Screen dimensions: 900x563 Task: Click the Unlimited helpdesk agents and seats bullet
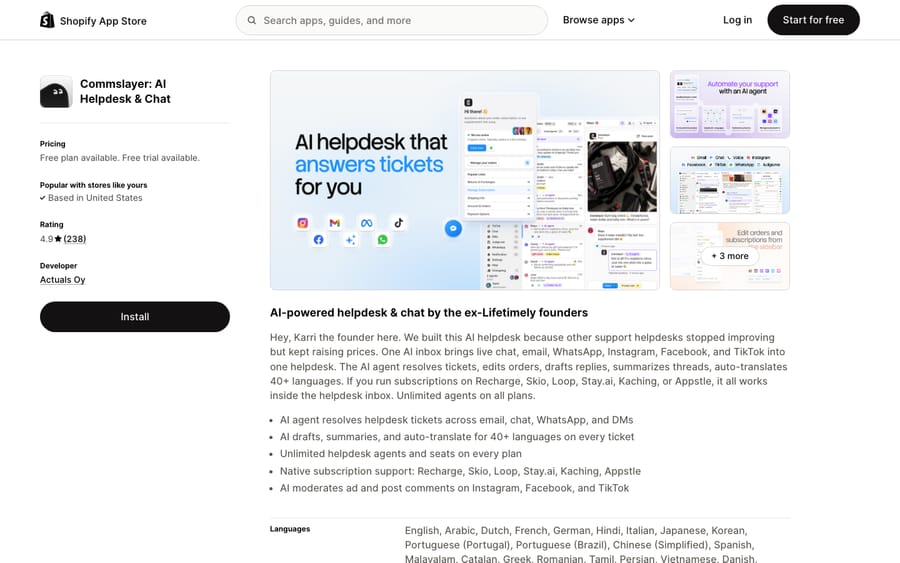pyautogui.click(x=401, y=454)
